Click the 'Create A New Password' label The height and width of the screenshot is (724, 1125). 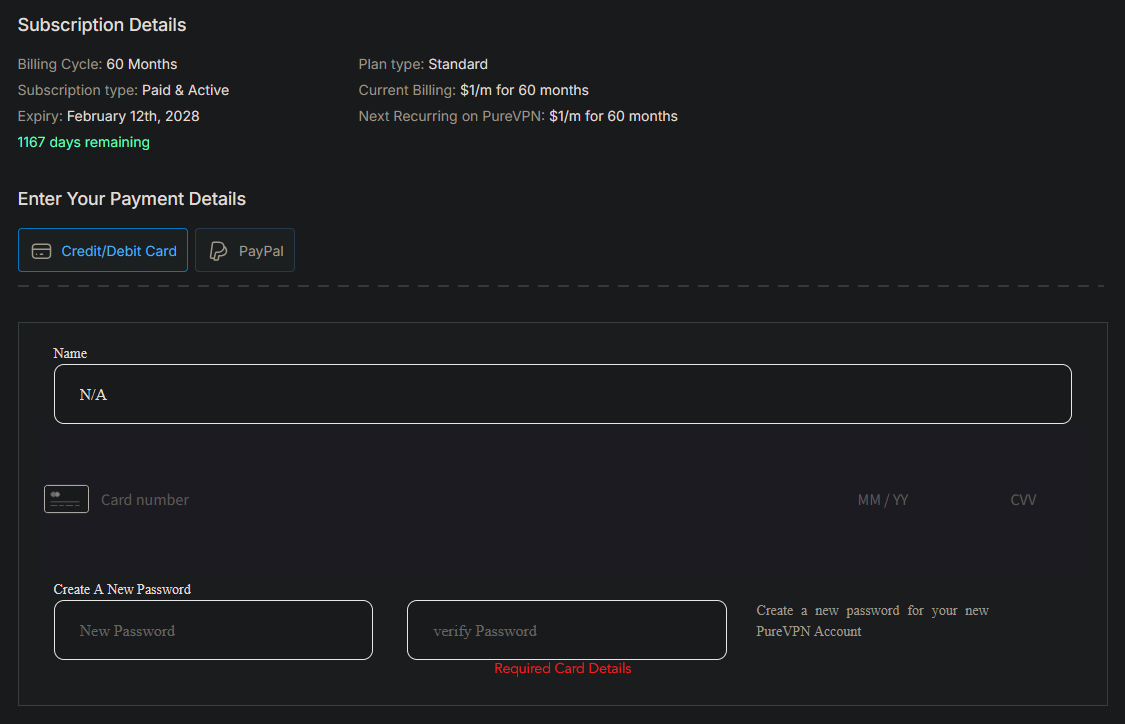(122, 589)
